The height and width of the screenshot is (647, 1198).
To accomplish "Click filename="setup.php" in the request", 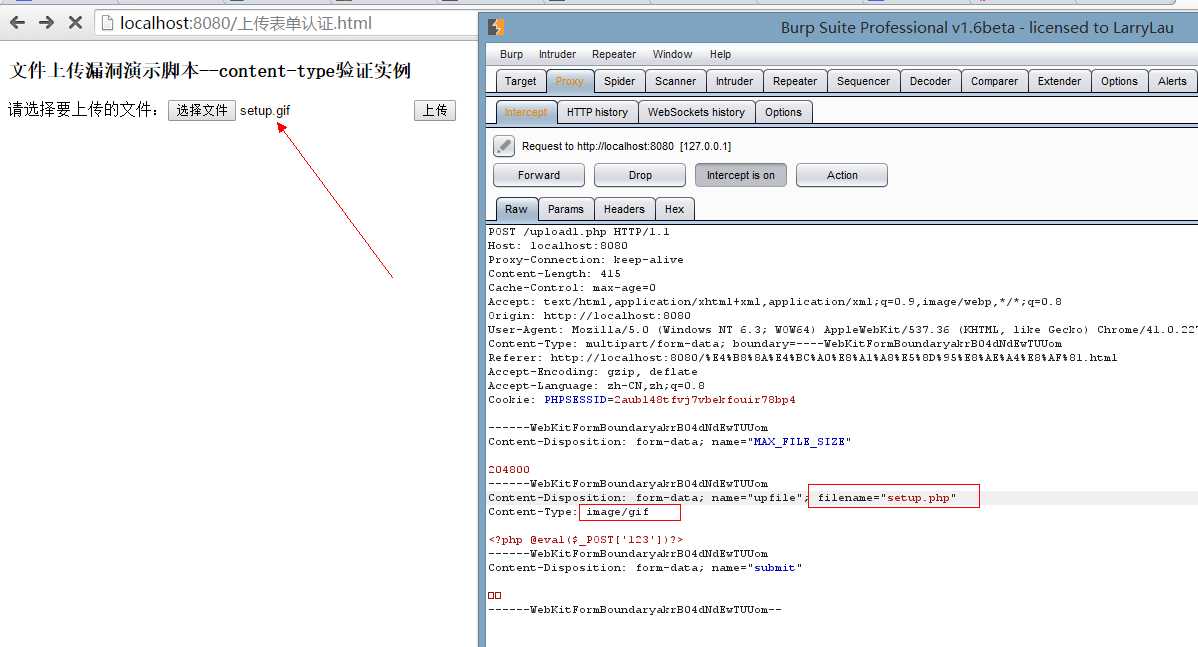I will click(886, 497).
